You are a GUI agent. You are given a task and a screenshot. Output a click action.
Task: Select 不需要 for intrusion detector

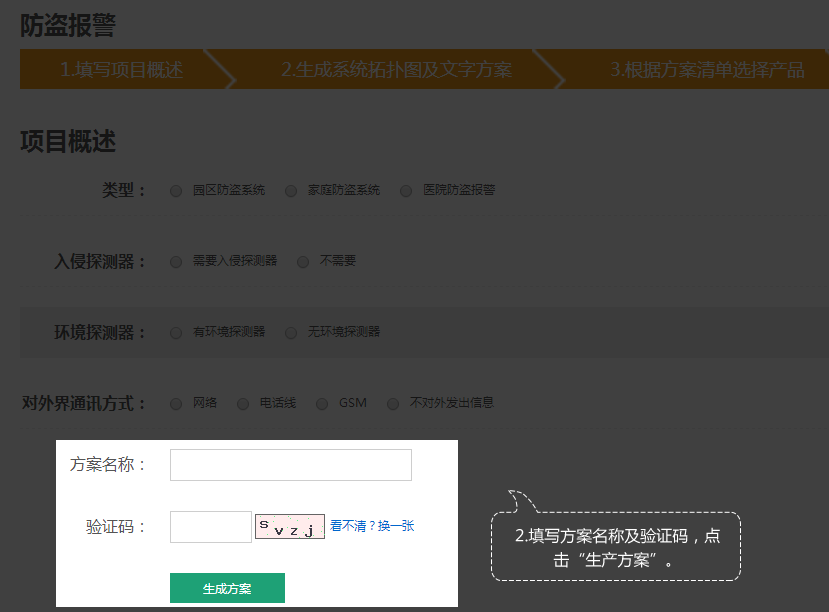click(x=303, y=262)
